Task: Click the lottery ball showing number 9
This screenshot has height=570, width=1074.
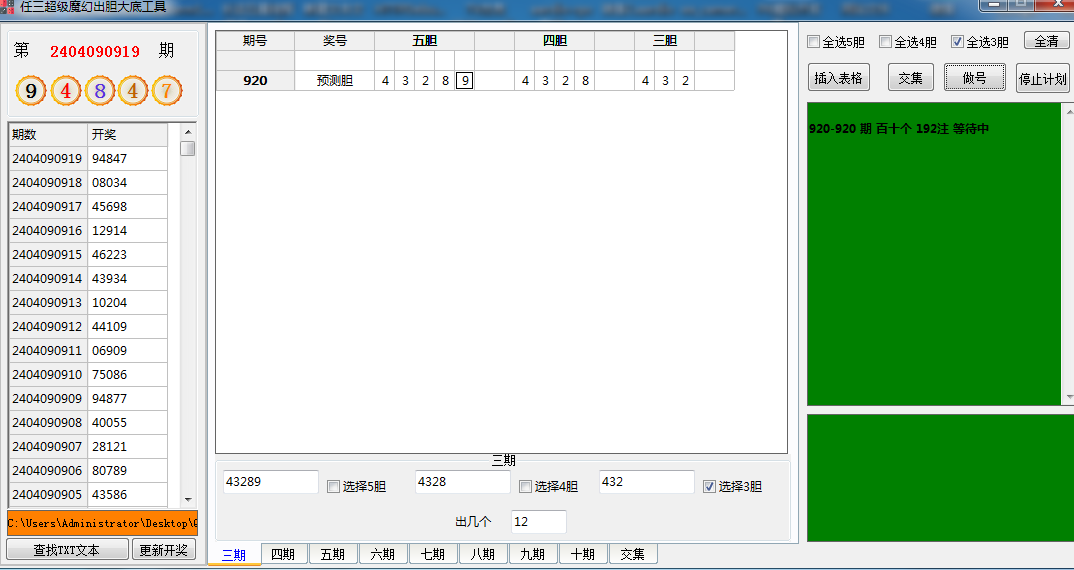Action: [31, 92]
